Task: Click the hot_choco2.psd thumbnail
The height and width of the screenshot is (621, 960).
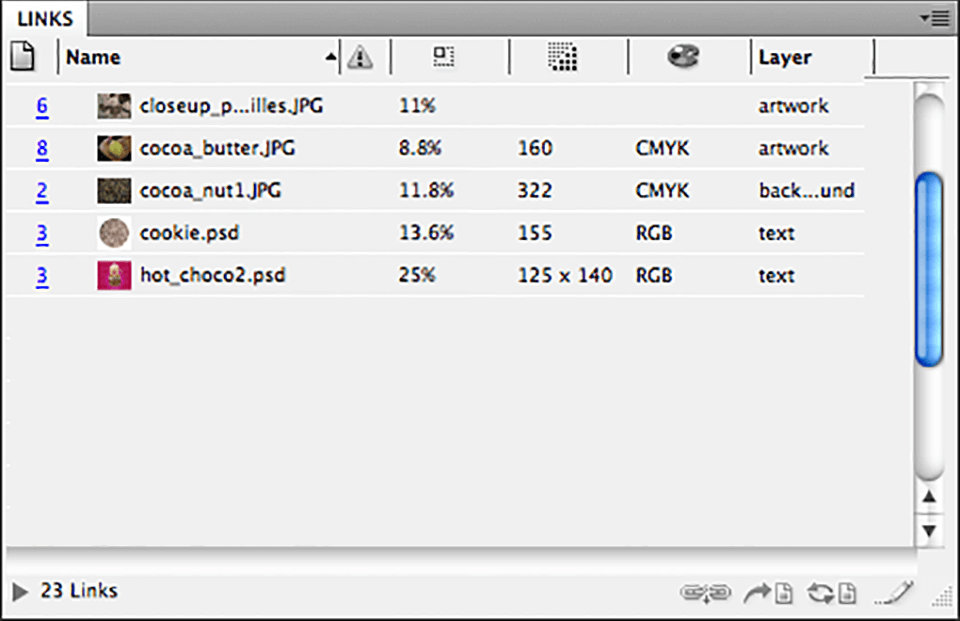Action: coord(113,274)
